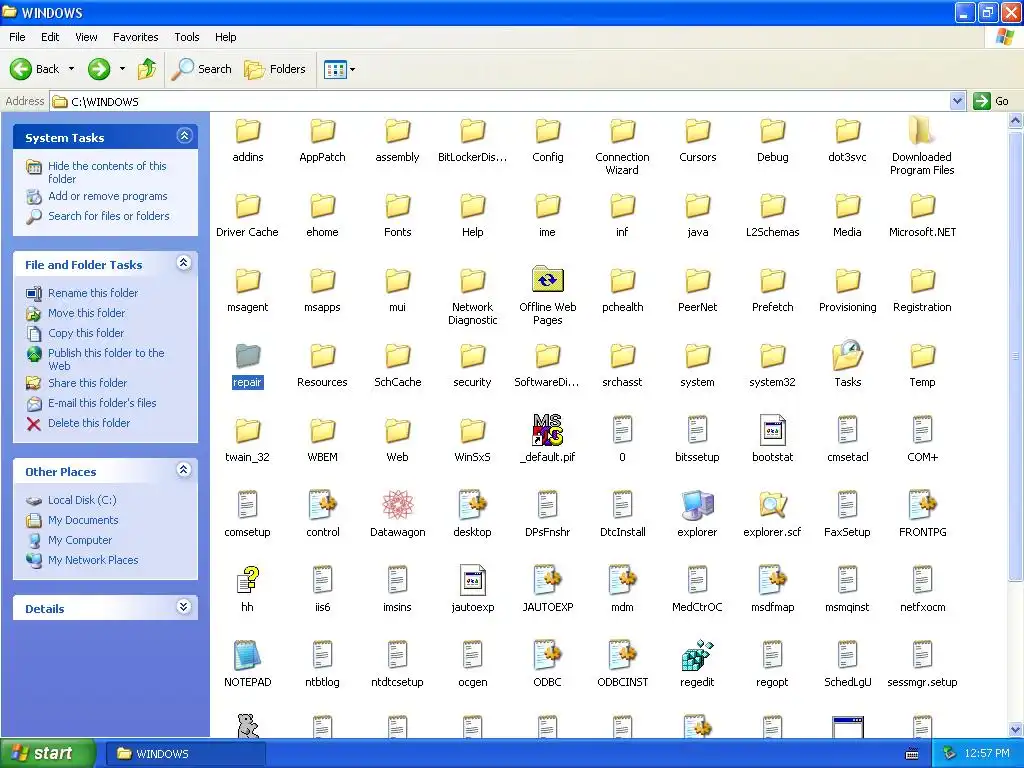
Task: Open the Back history dropdown arrow
Action: (x=71, y=69)
